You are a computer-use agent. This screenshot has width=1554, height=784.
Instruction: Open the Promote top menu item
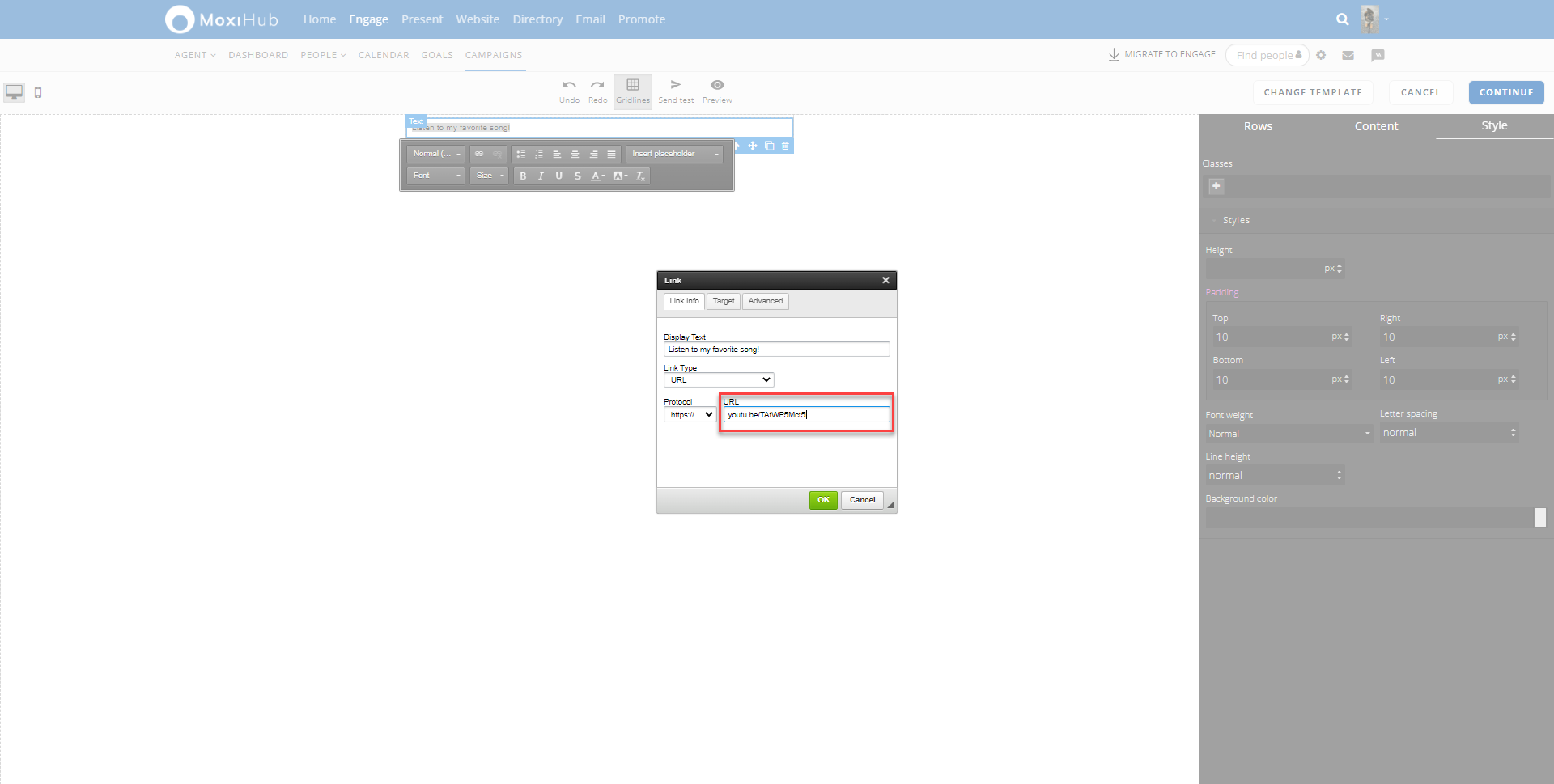pyautogui.click(x=642, y=19)
